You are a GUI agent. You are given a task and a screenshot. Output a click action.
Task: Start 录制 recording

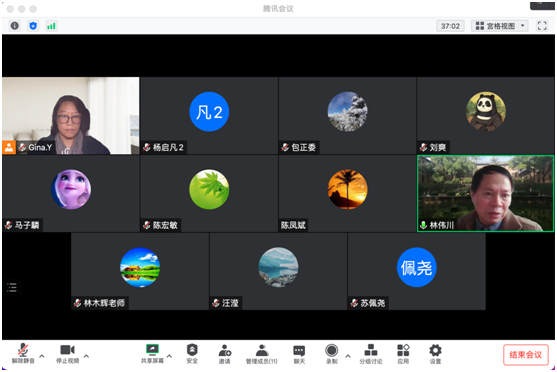pos(331,353)
